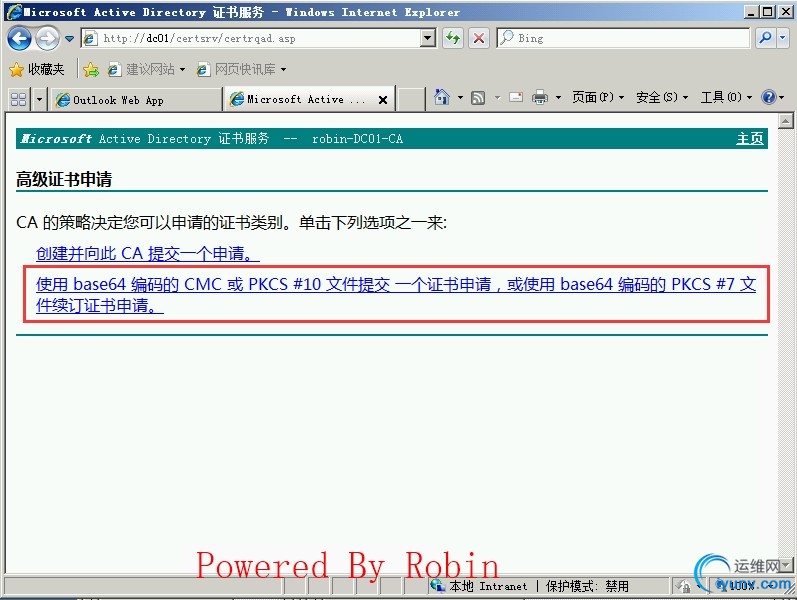This screenshot has width=797, height=600.
Task: Click the Bing search input box
Action: (x=623, y=38)
